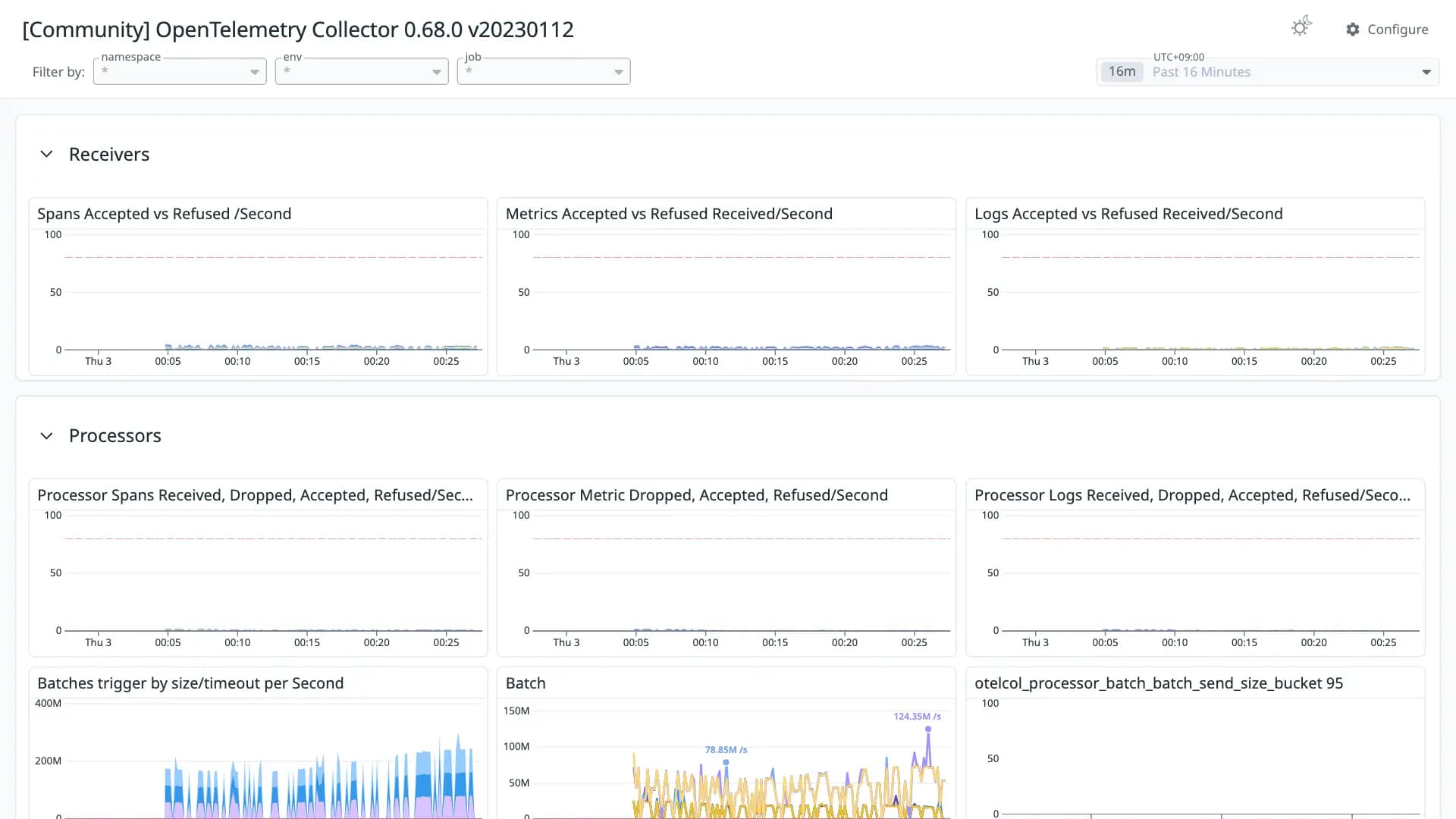Open the Configure settings button

(1387, 30)
